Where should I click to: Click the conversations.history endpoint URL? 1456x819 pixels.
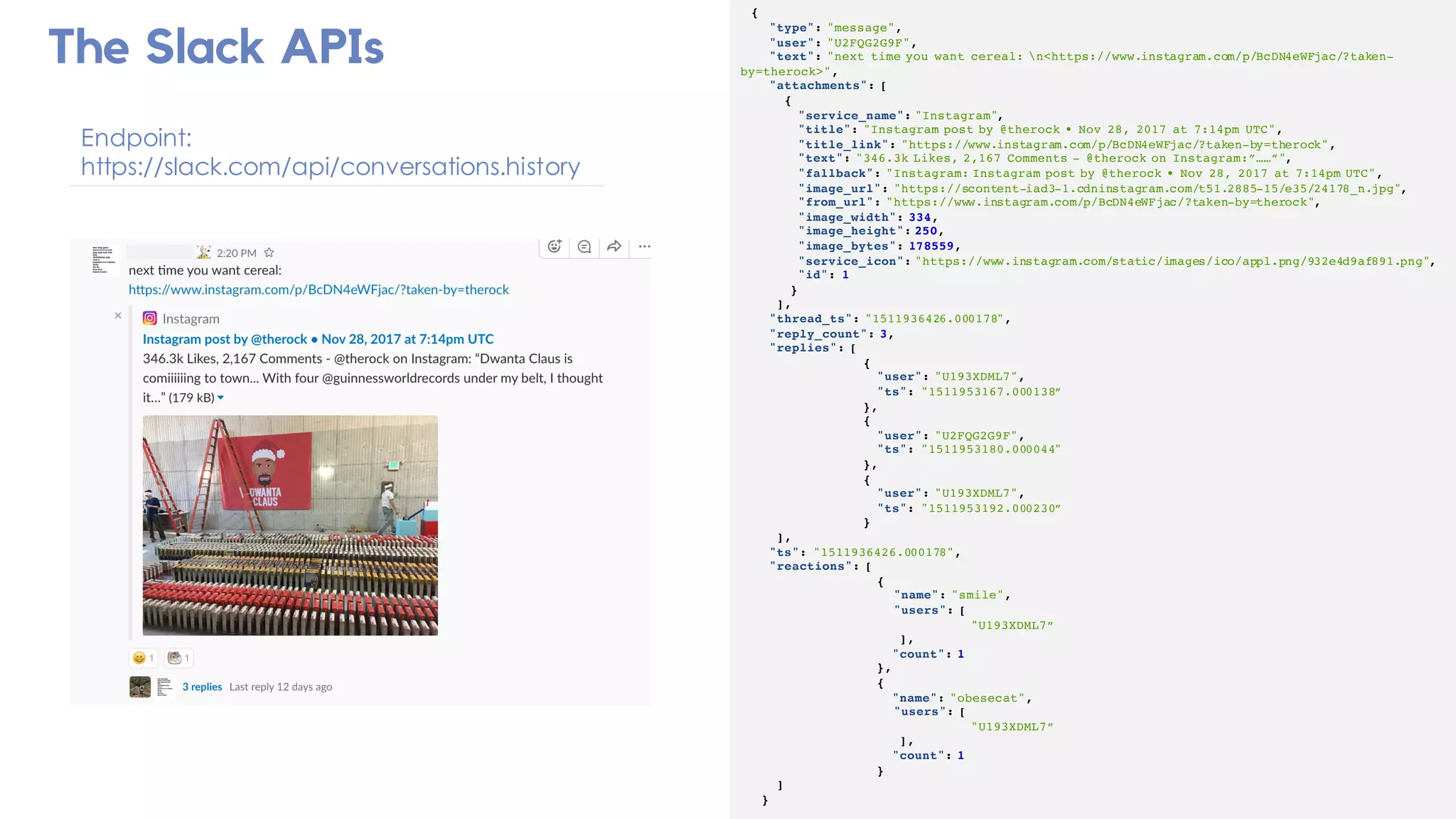click(330, 166)
